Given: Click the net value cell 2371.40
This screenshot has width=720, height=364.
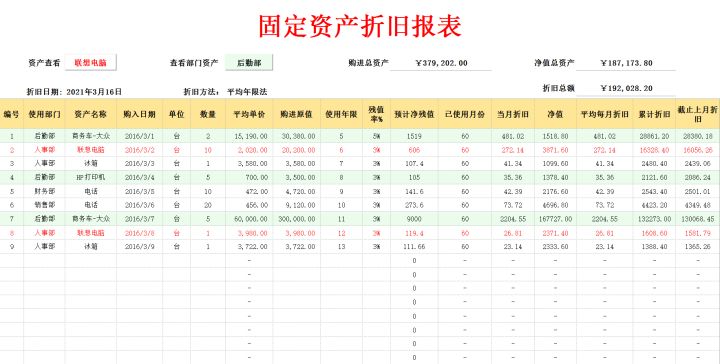Looking at the screenshot, I should coord(555,233).
